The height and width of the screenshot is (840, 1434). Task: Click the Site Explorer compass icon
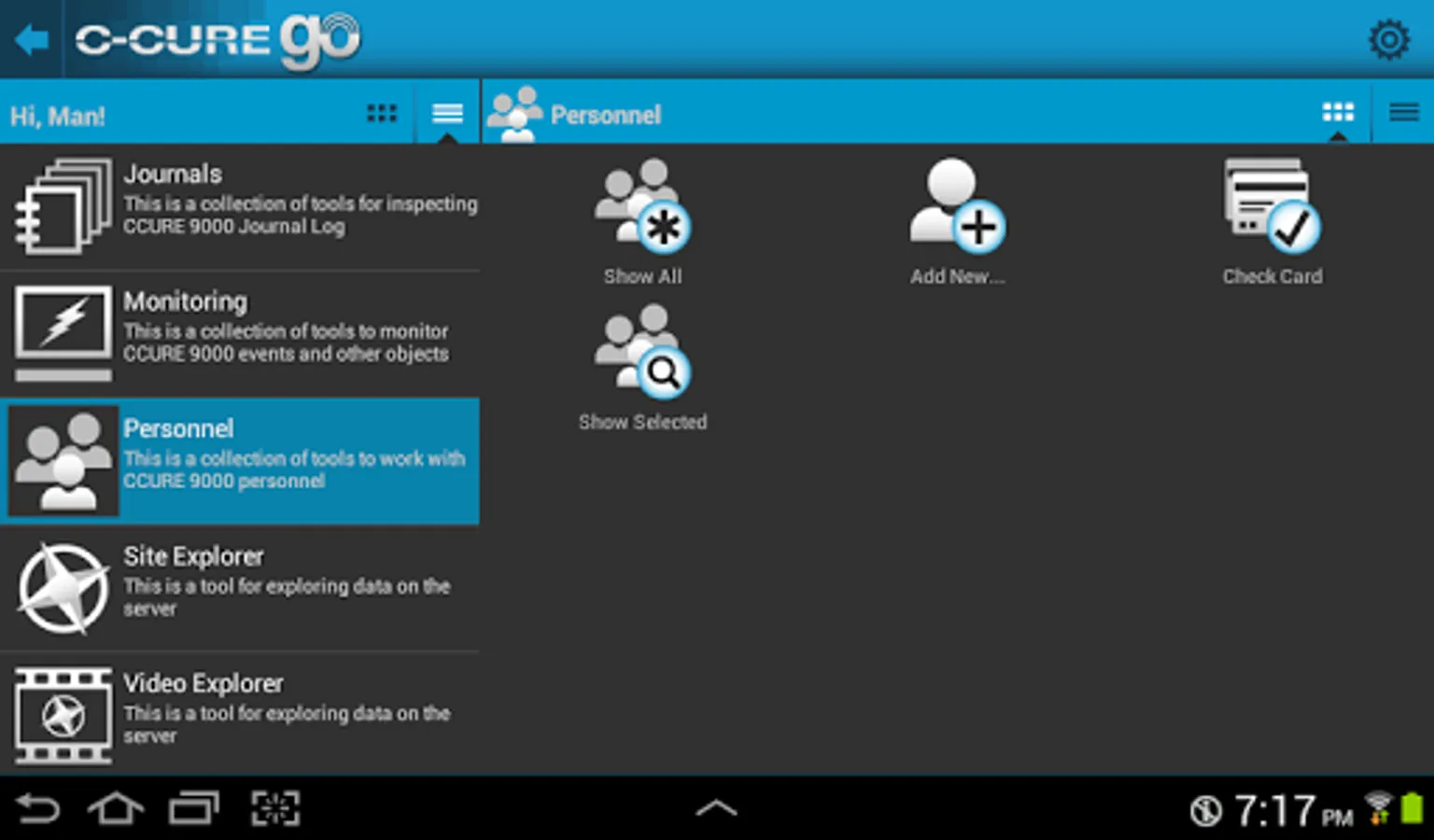(x=63, y=589)
